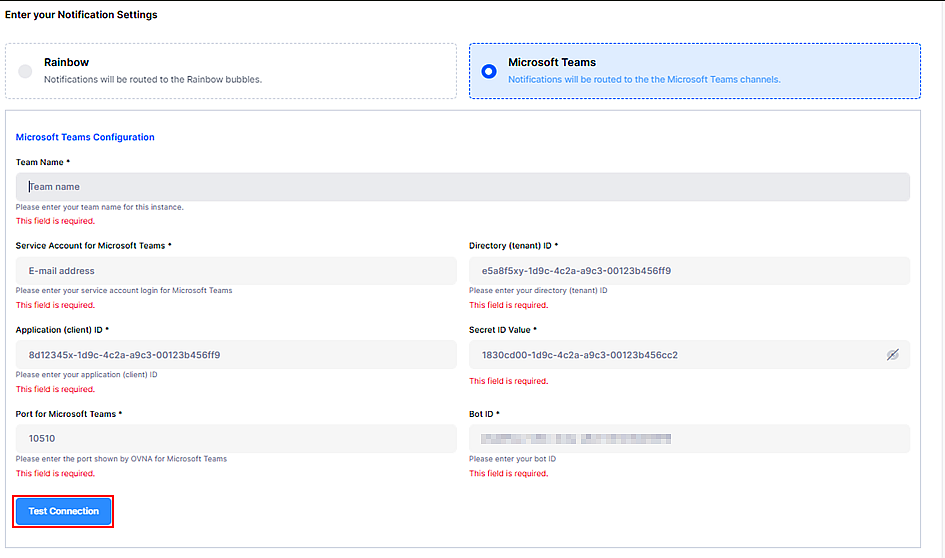Viewport: 945px width, 558px height.
Task: Select the Rainbow radio button
Action: click(x=25, y=71)
